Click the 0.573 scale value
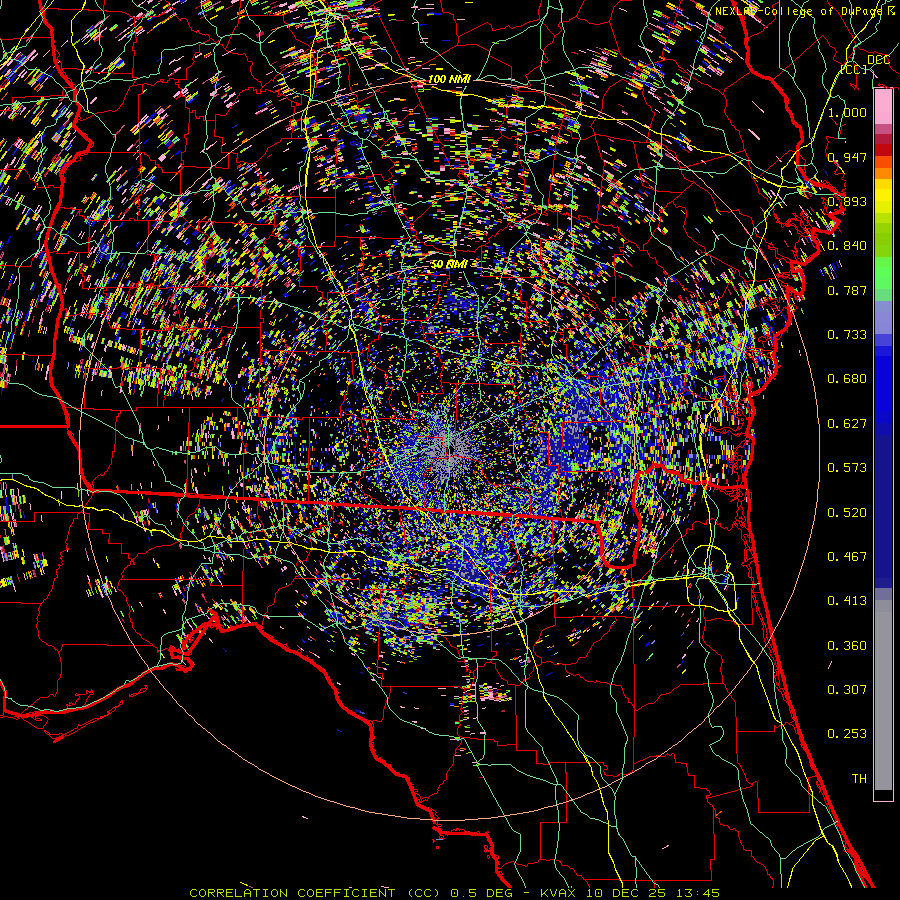The width and height of the screenshot is (900, 900). point(847,467)
